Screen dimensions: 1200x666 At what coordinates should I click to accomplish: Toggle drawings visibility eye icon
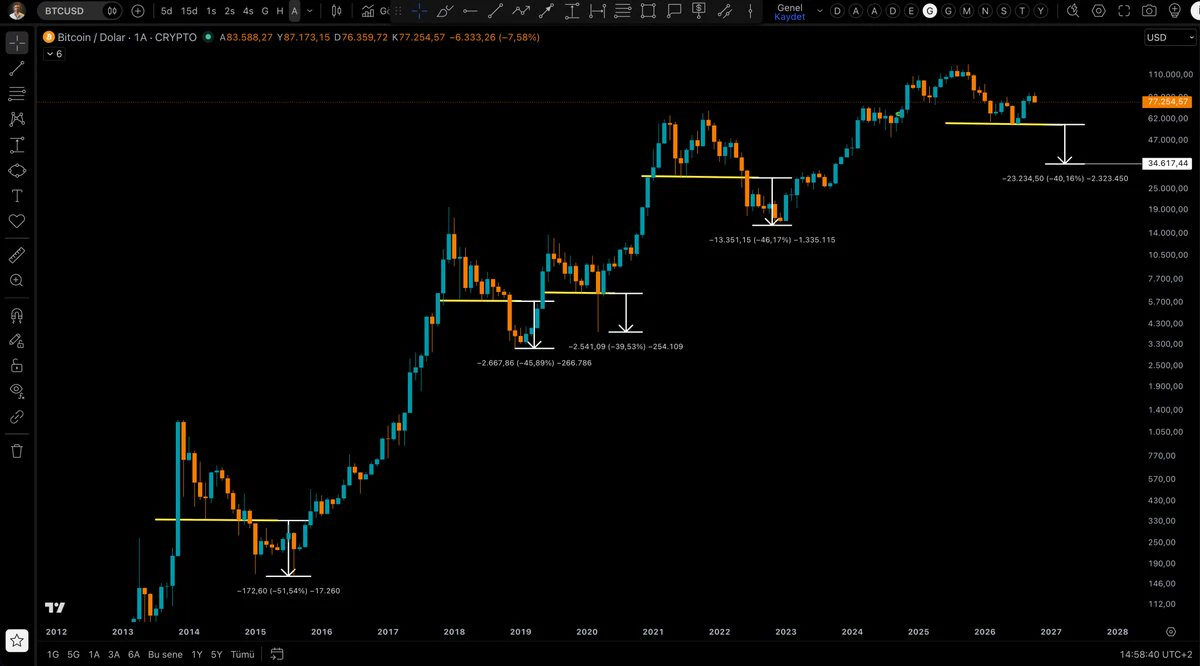click(17, 391)
